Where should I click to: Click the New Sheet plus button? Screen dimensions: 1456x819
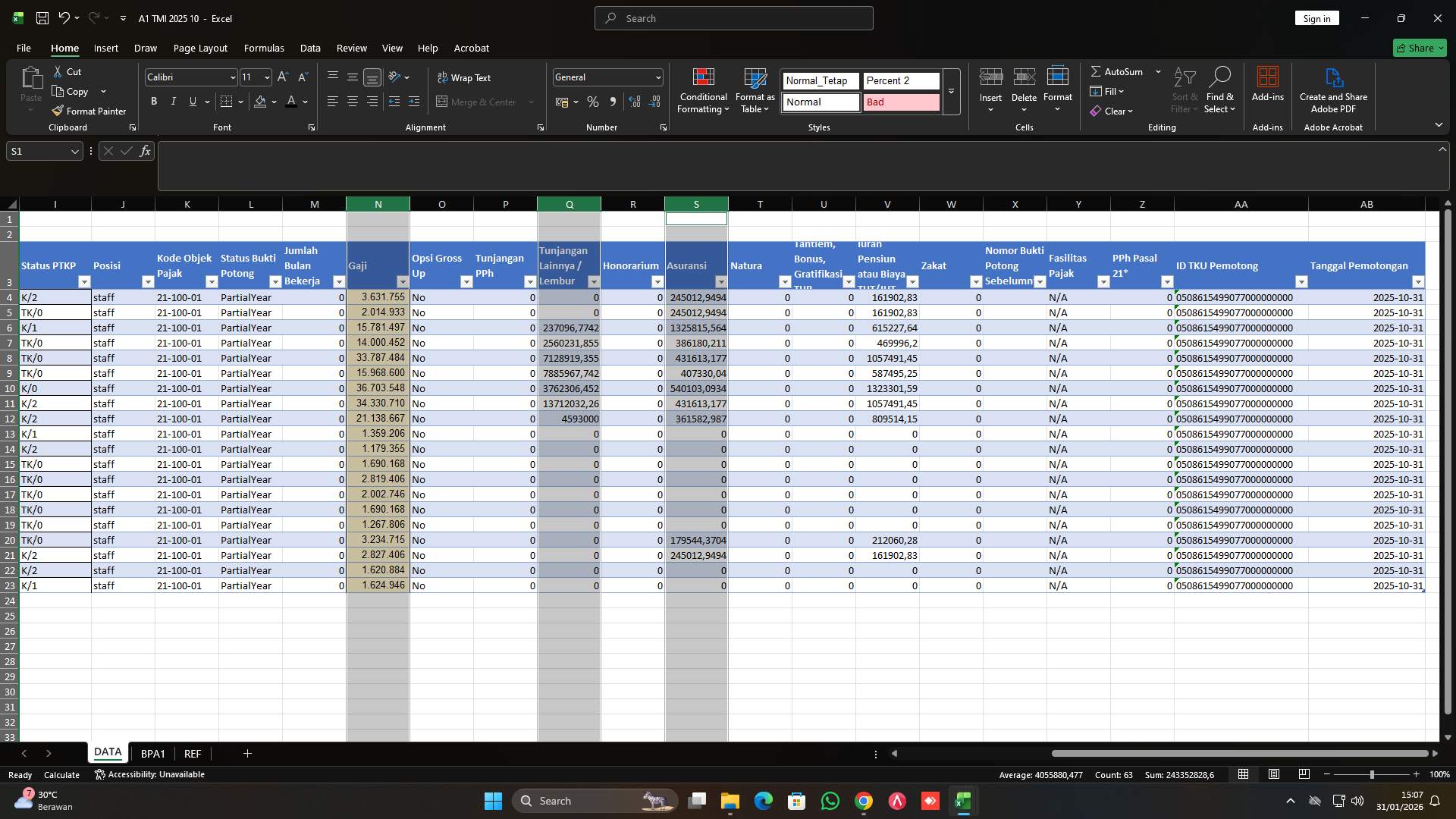(247, 753)
